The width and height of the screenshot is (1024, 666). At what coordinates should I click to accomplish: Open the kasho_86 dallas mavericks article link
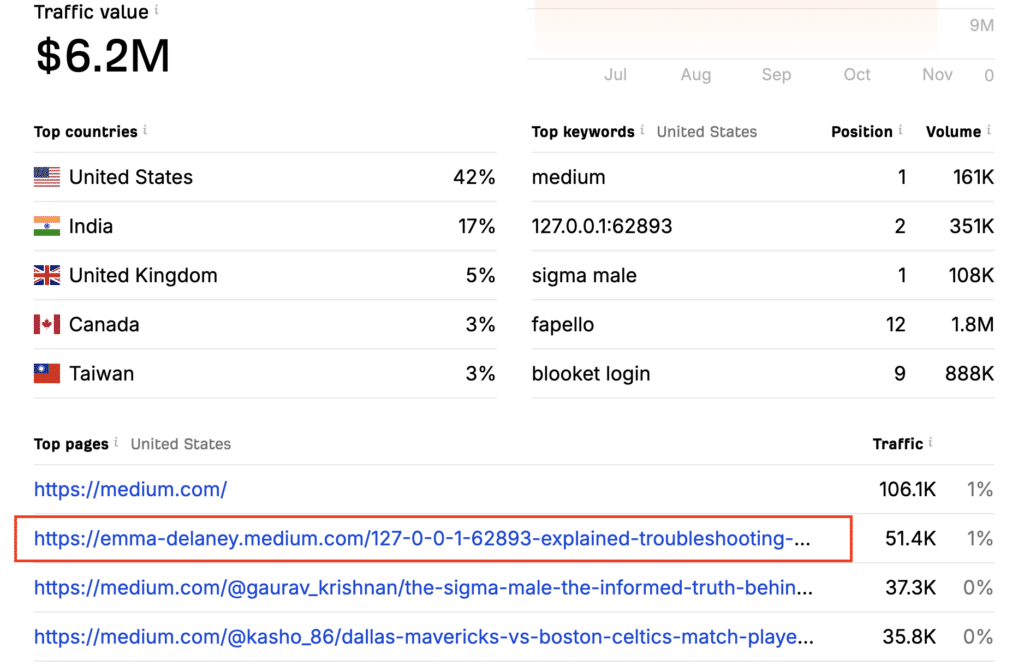click(x=424, y=637)
